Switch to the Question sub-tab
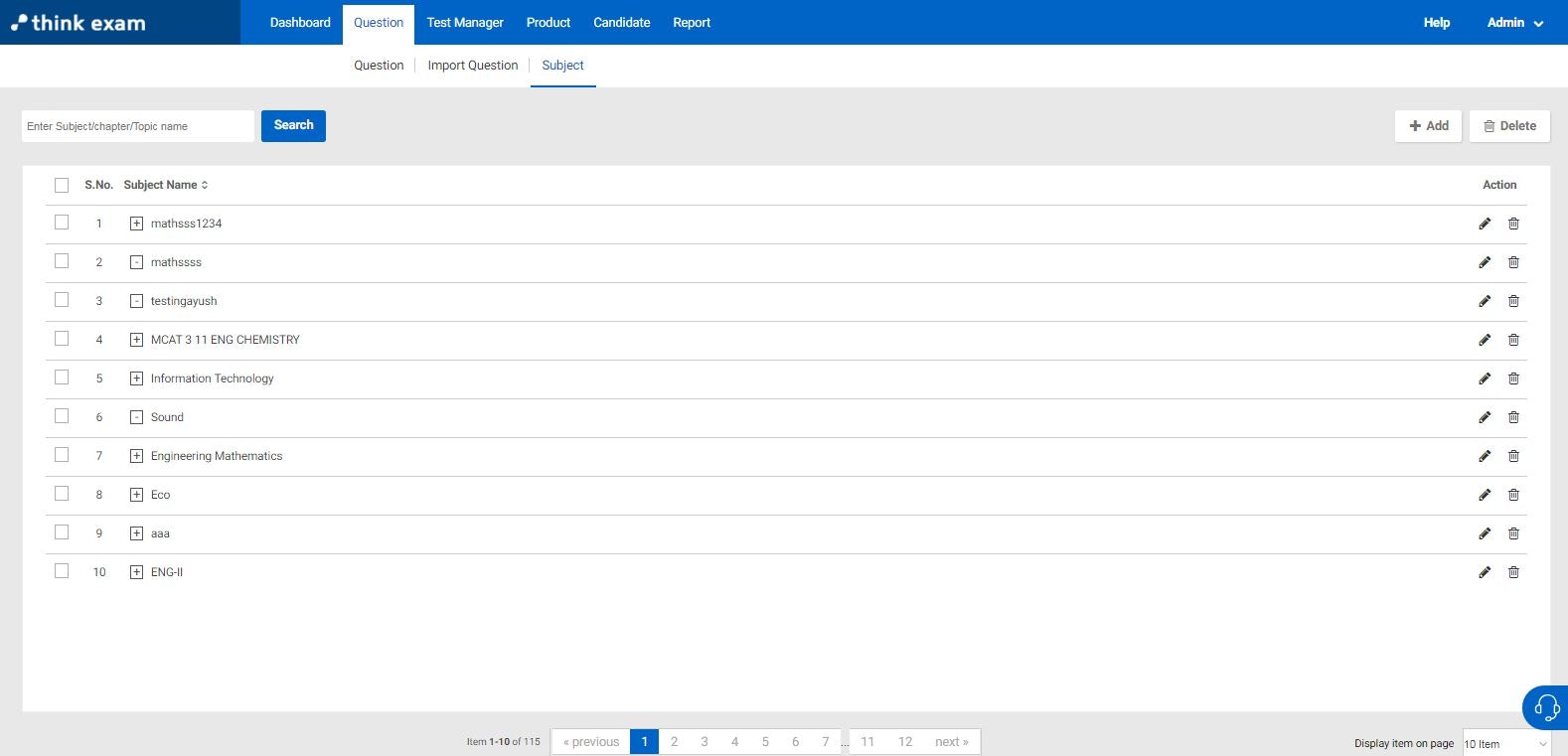This screenshot has height=756, width=1568. [x=379, y=66]
